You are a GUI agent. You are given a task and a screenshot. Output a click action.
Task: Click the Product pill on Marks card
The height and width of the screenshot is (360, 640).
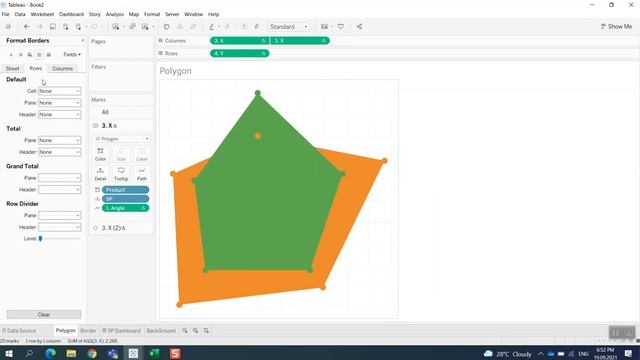click(x=125, y=190)
